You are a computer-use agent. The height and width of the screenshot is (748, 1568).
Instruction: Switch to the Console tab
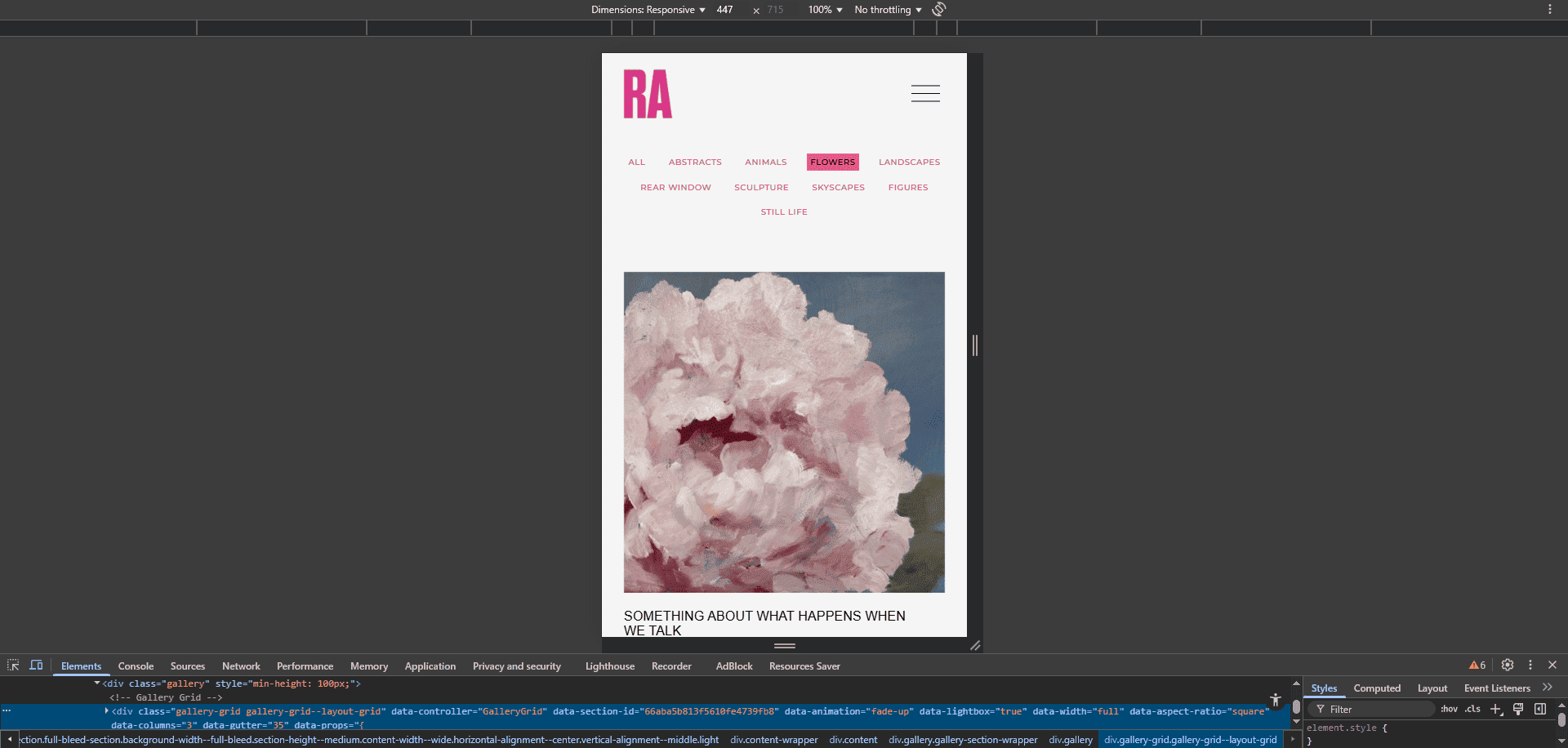136,666
